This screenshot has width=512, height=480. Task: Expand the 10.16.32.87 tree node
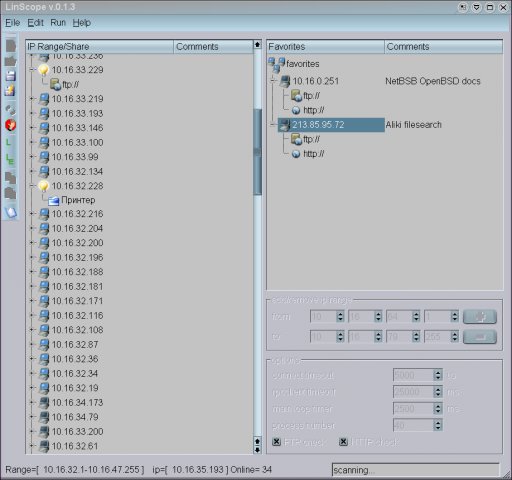tap(32, 344)
